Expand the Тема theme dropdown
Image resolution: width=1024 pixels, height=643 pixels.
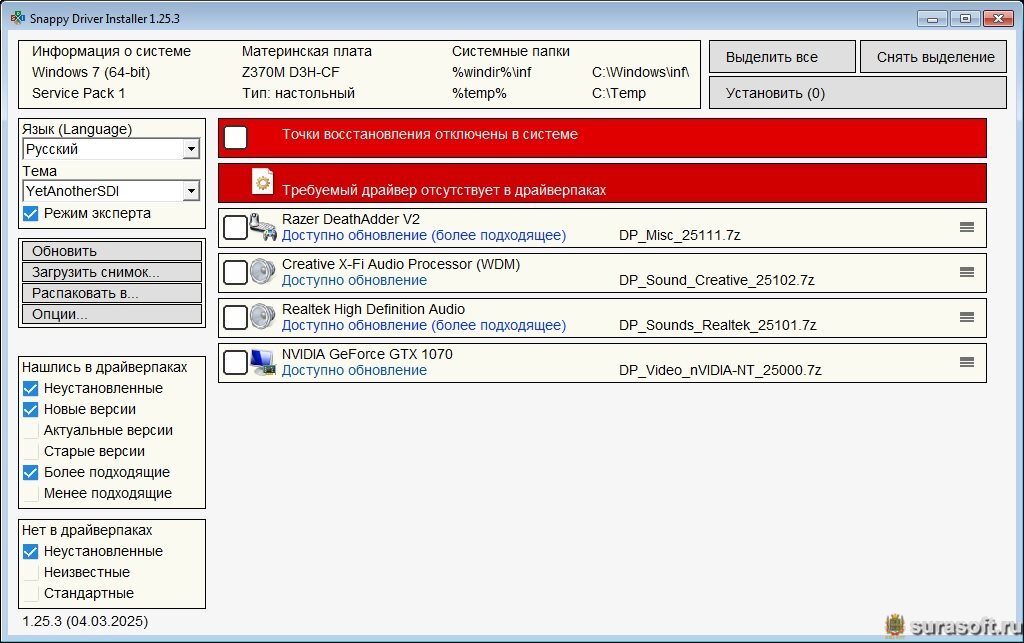click(111, 191)
